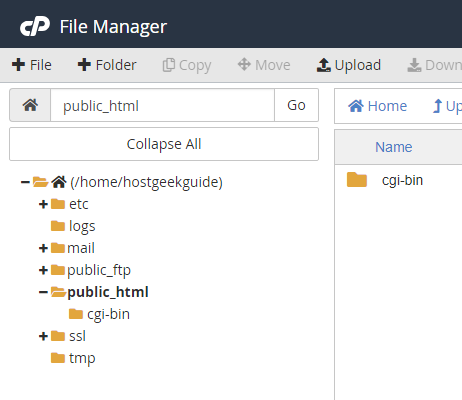
Task: Click the home icon beside path field
Action: (x=30, y=105)
